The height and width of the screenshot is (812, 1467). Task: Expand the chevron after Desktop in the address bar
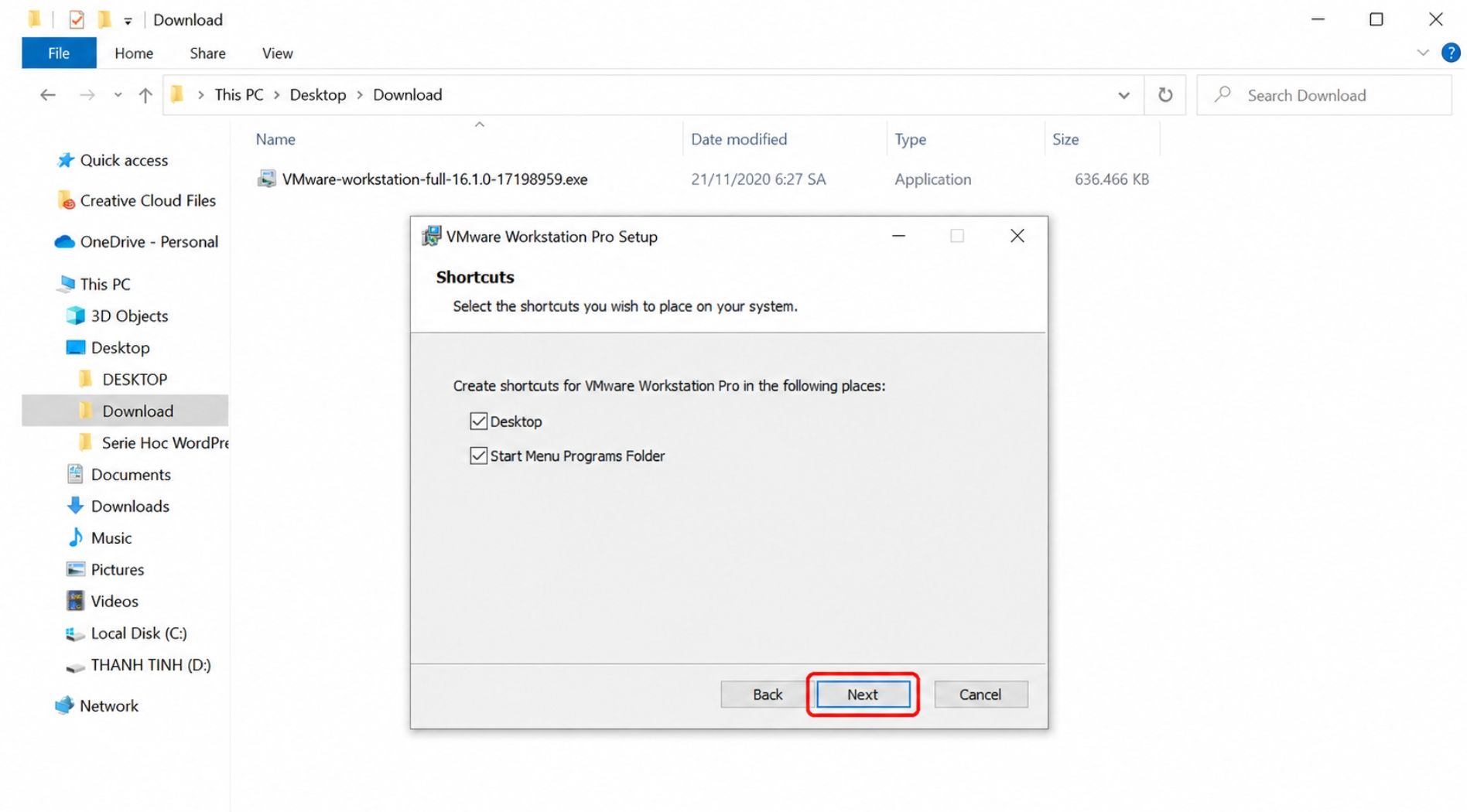point(360,95)
